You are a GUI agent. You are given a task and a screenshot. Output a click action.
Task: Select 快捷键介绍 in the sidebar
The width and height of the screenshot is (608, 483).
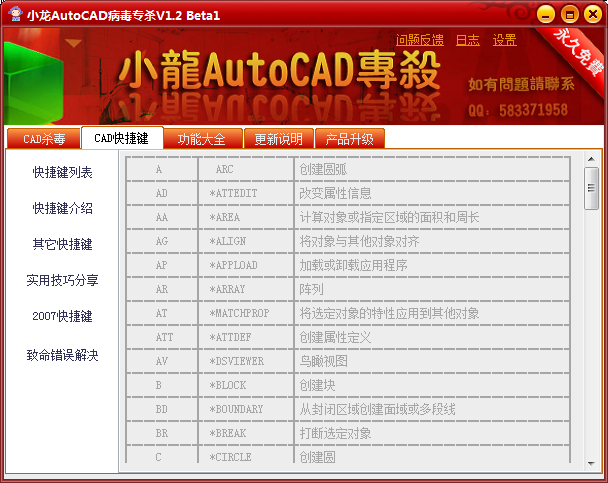coord(62,208)
